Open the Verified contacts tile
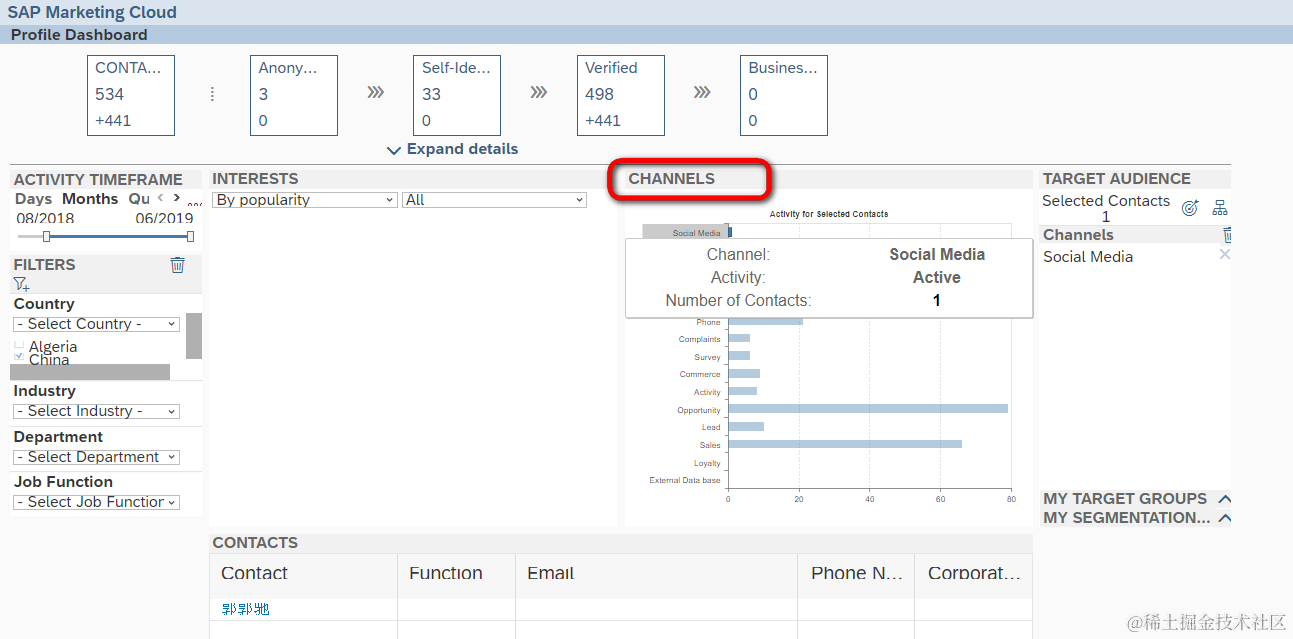 coord(621,95)
